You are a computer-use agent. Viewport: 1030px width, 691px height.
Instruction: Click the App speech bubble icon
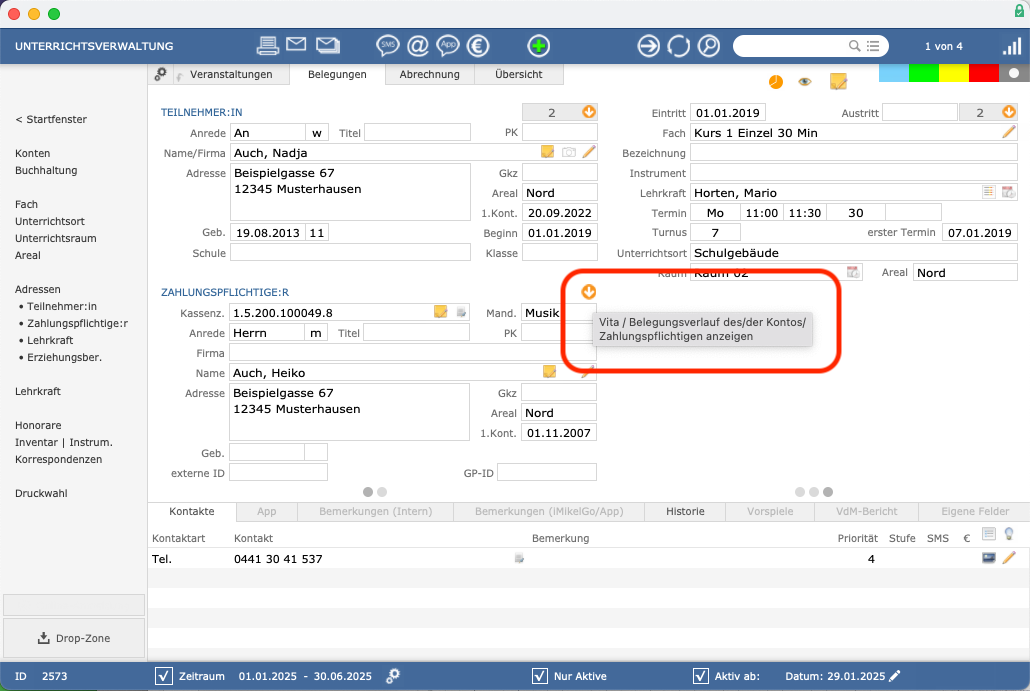coord(448,45)
